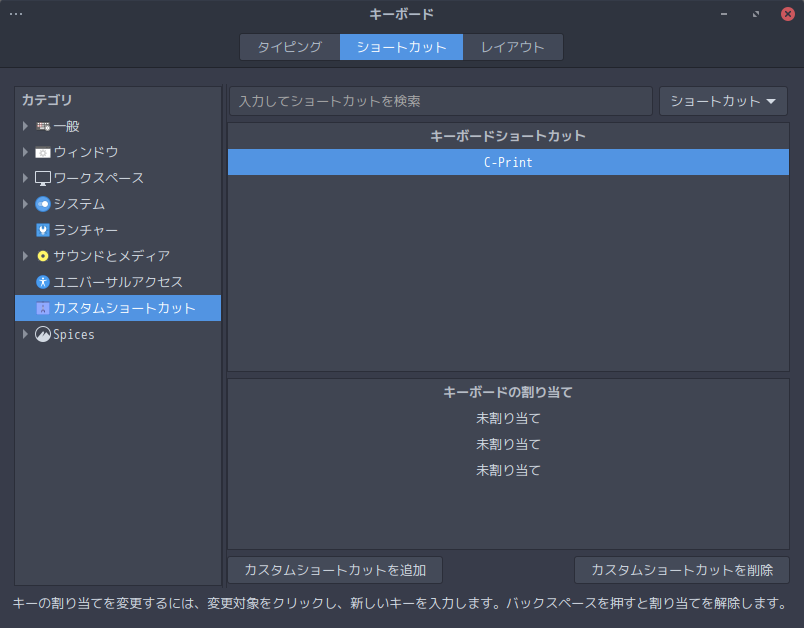Select the C-Print shortcut row

[x=508, y=162]
